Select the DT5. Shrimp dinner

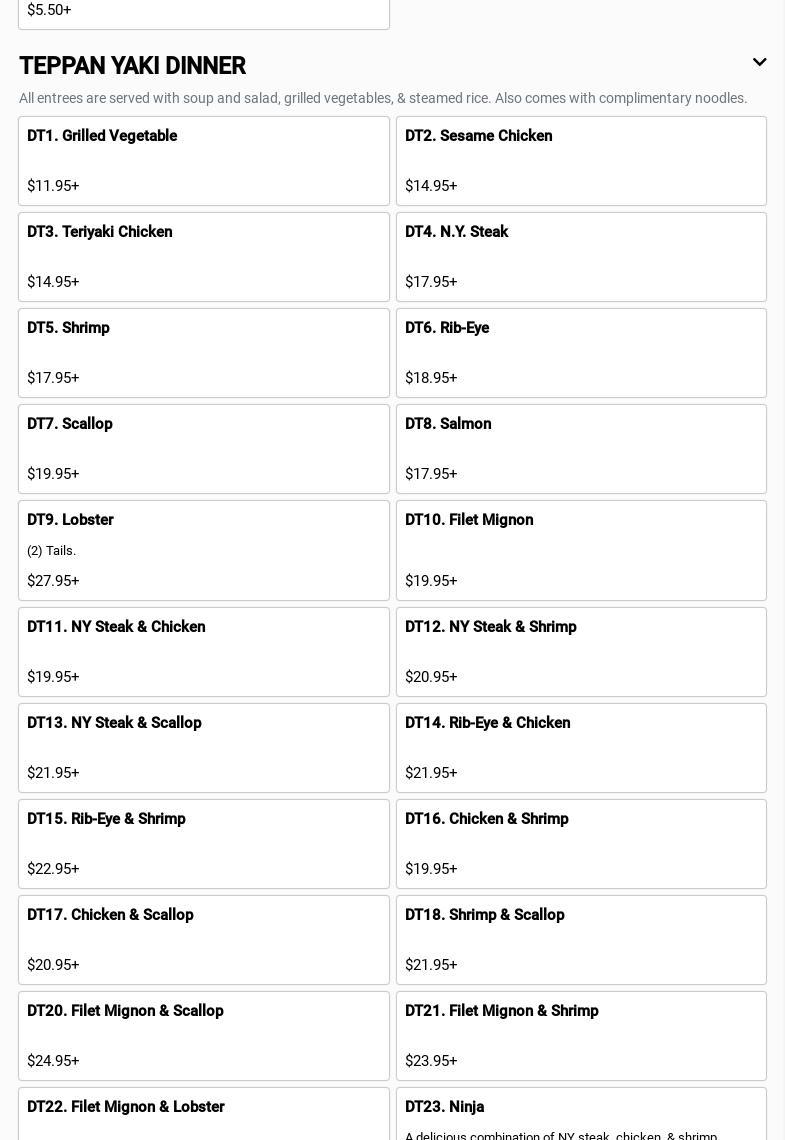(203, 353)
